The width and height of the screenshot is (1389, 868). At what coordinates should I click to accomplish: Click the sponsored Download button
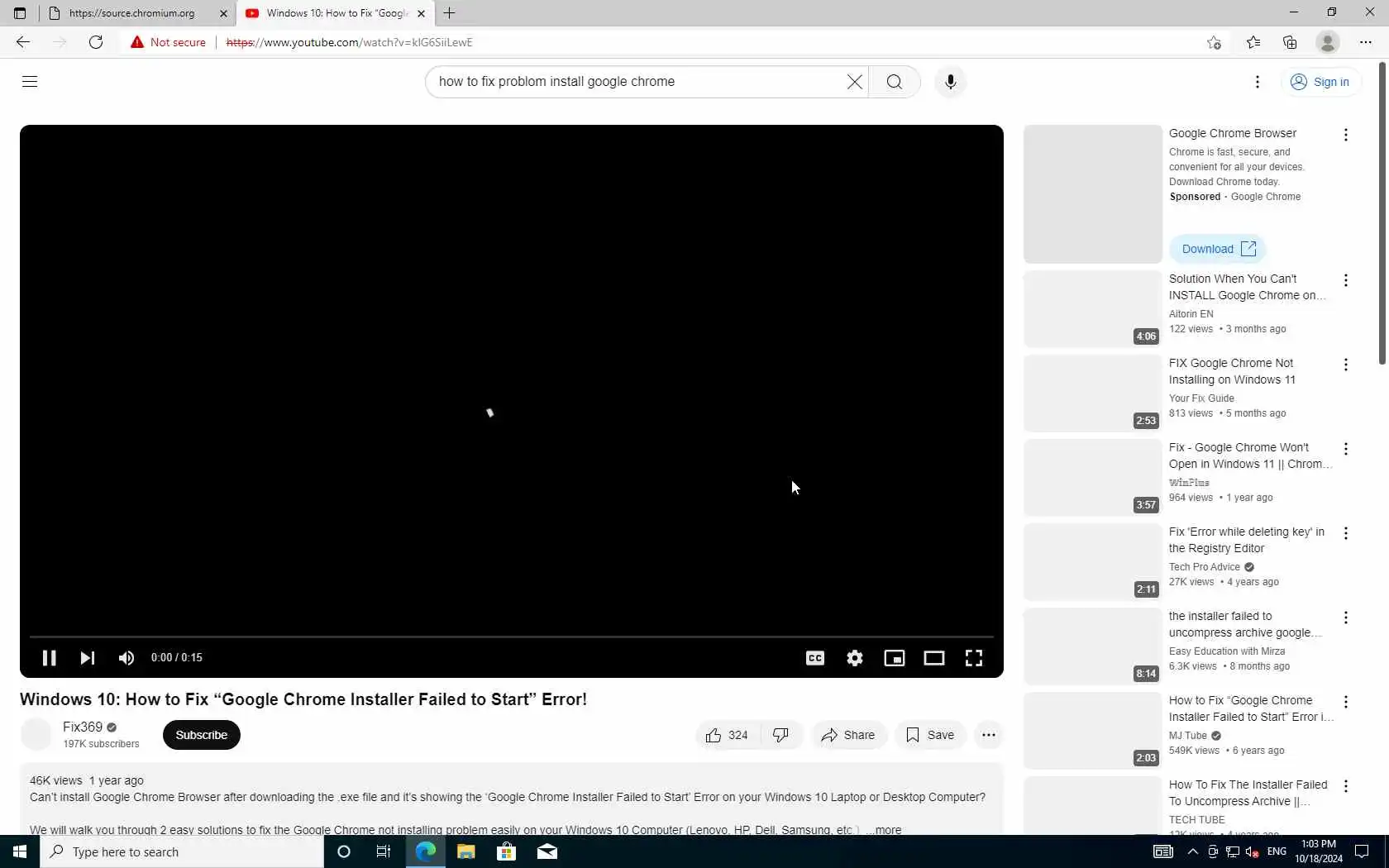(1218, 249)
